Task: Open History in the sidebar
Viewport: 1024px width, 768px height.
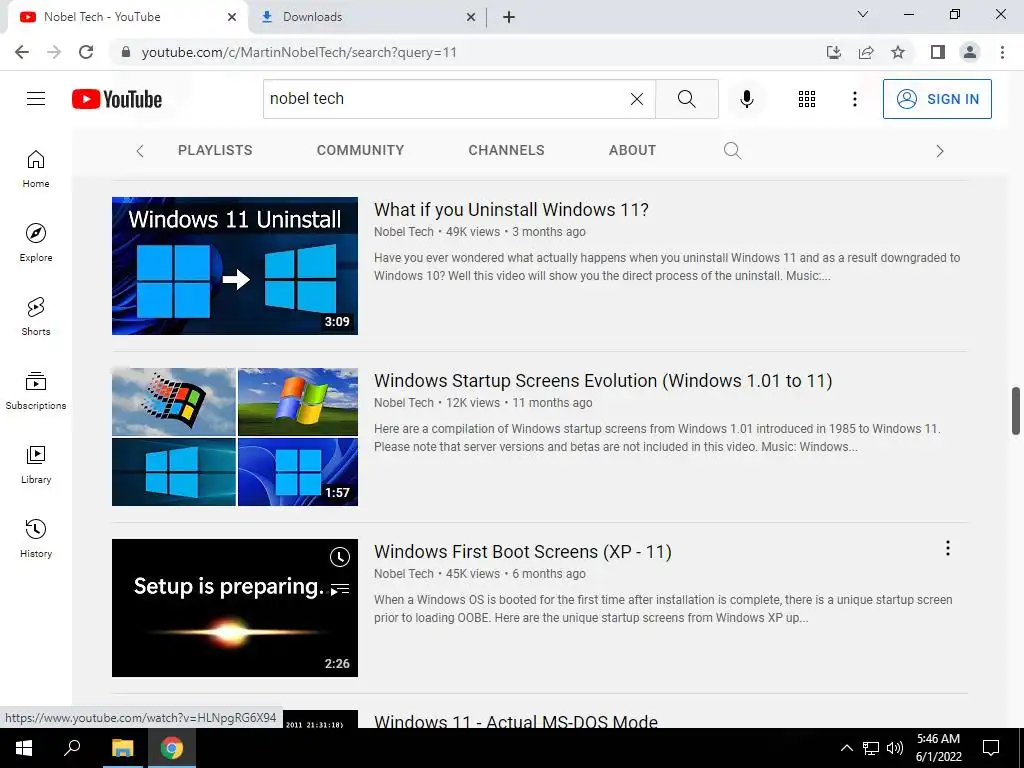Action: point(36,538)
